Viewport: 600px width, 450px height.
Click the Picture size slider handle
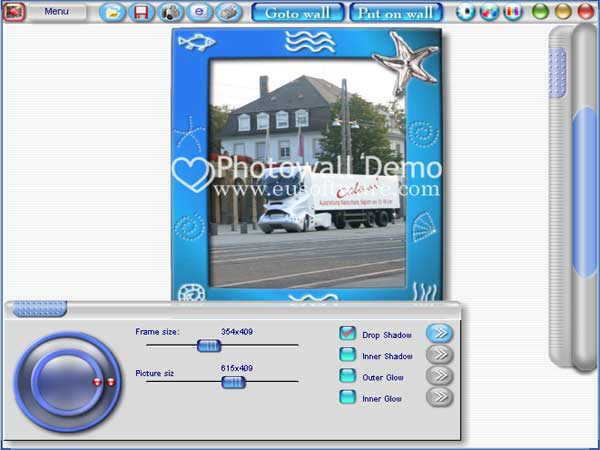233,382
